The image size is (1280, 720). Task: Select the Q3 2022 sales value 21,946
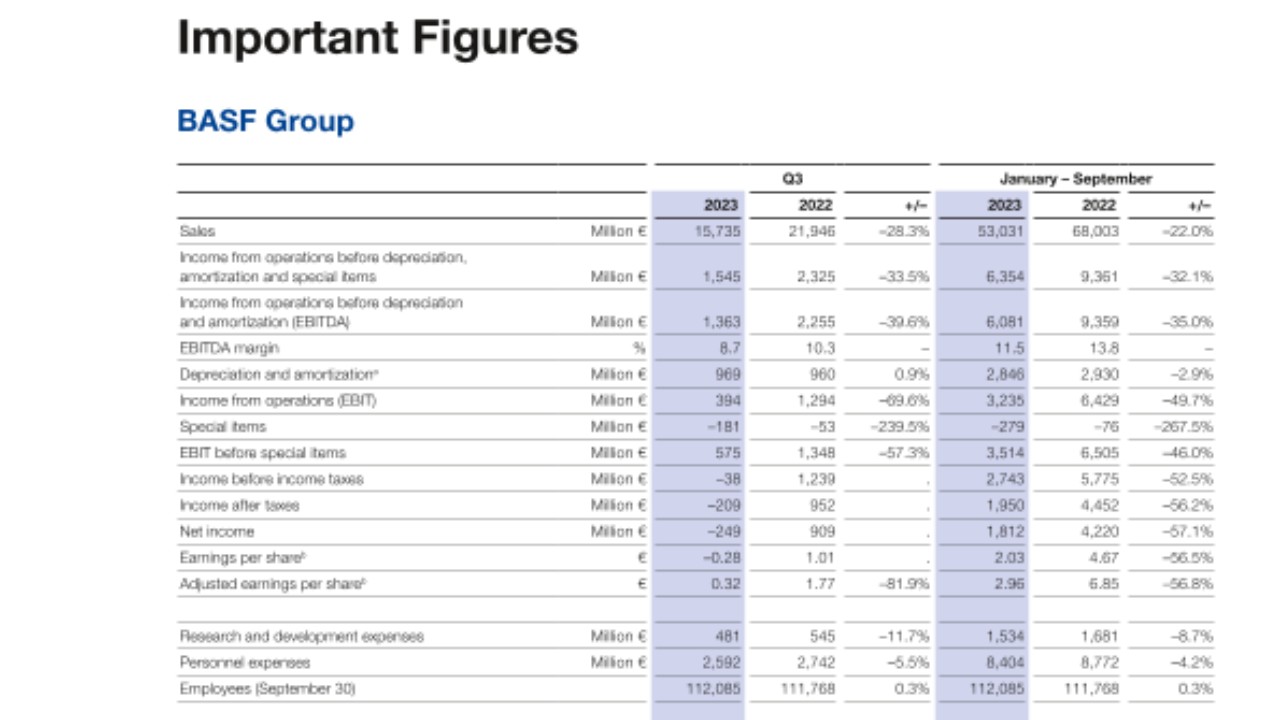point(811,231)
